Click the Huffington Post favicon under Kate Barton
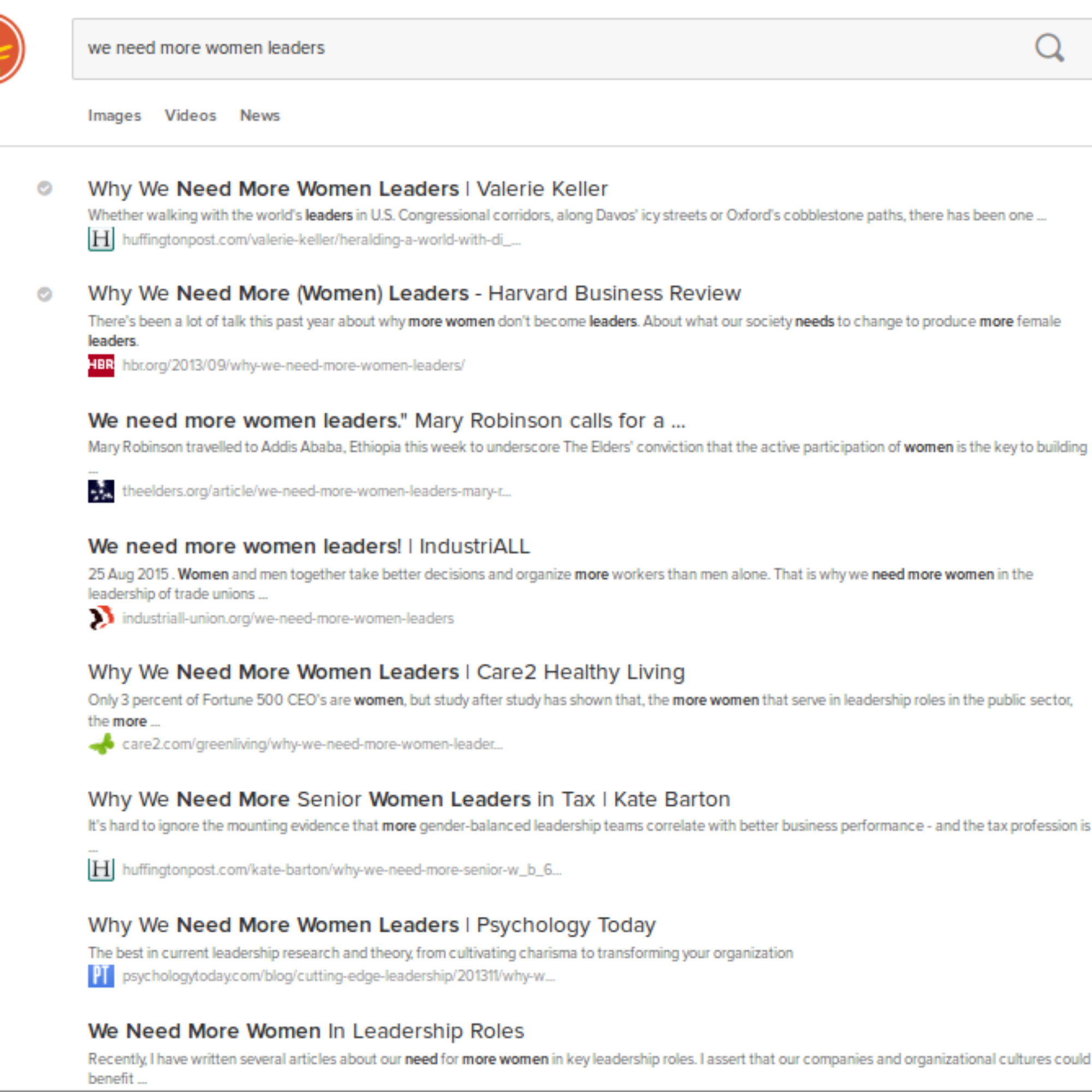The width and height of the screenshot is (1092, 1092). tap(101, 869)
